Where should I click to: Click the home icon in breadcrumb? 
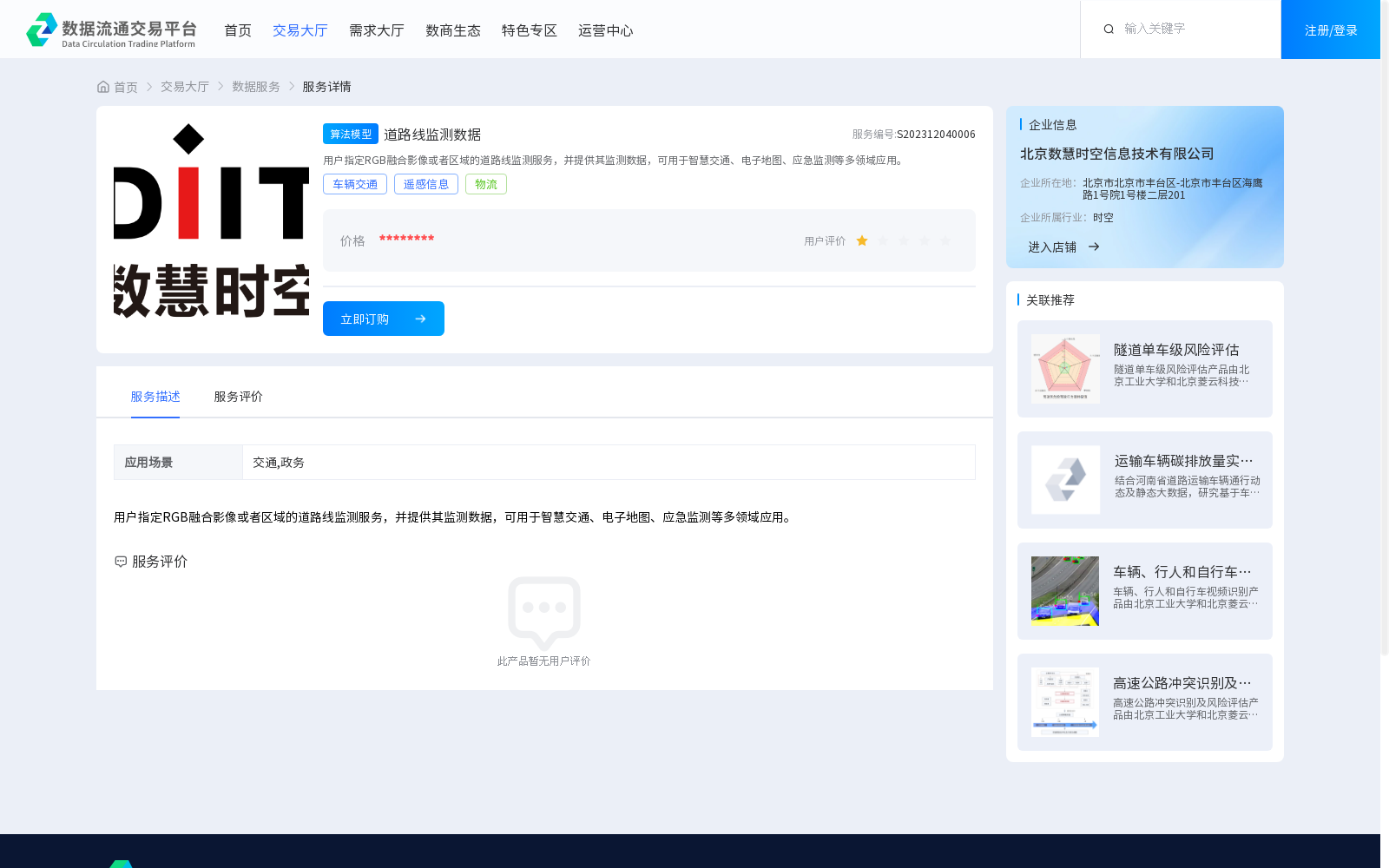[x=103, y=87]
